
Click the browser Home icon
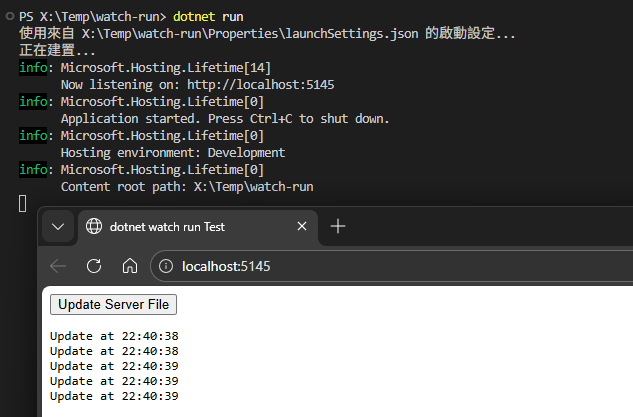tap(129, 266)
